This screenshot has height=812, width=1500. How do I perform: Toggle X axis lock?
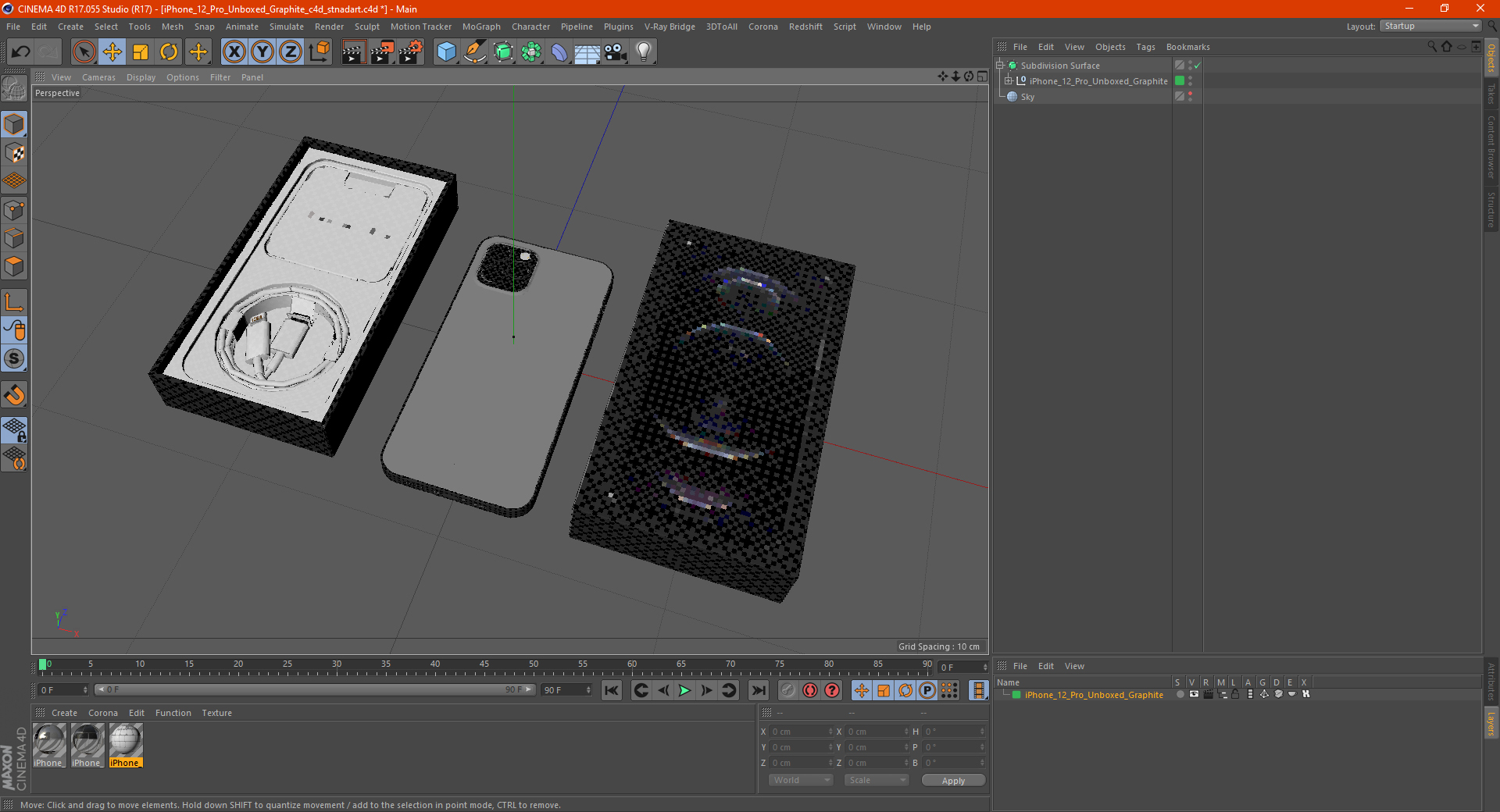tap(234, 52)
